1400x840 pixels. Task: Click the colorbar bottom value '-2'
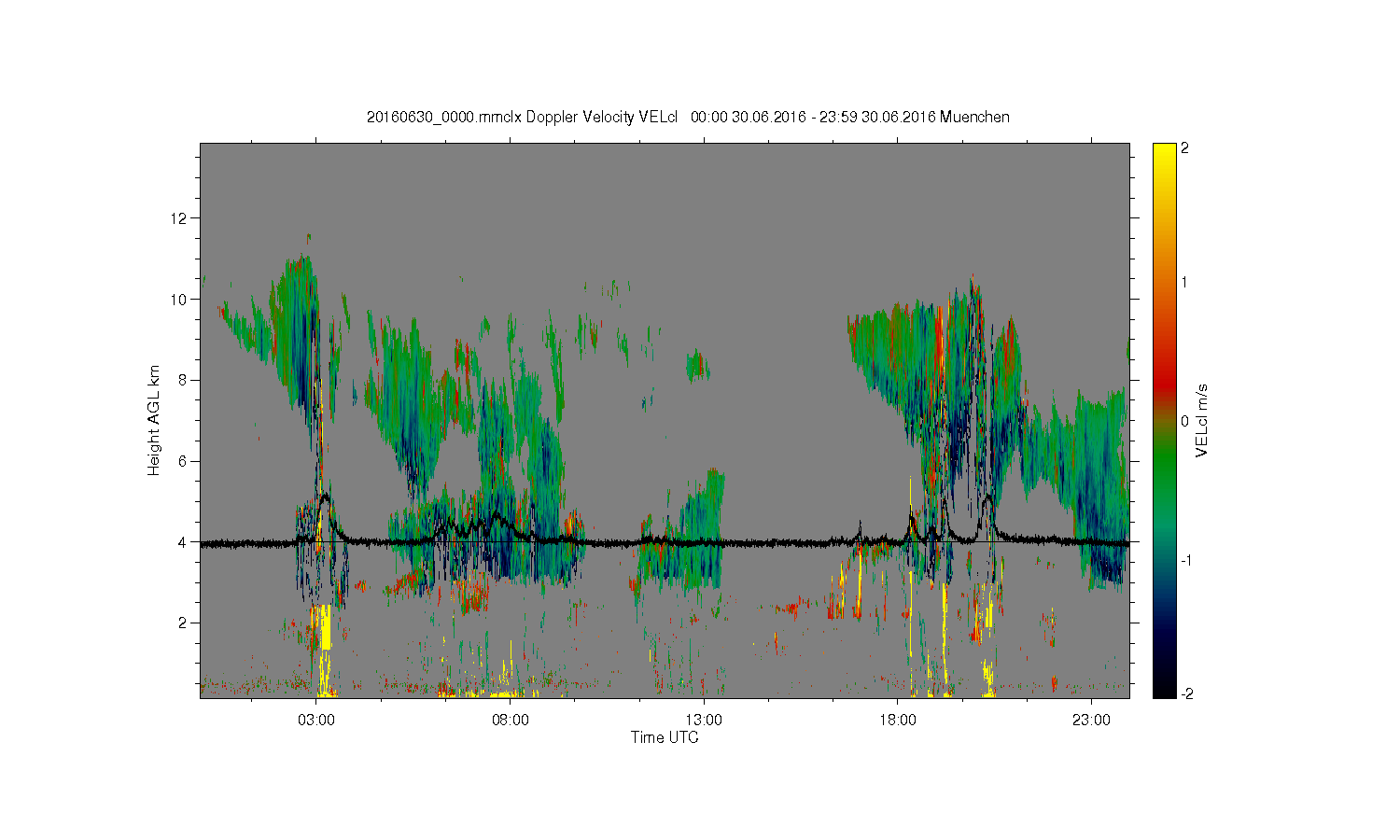tap(1186, 693)
